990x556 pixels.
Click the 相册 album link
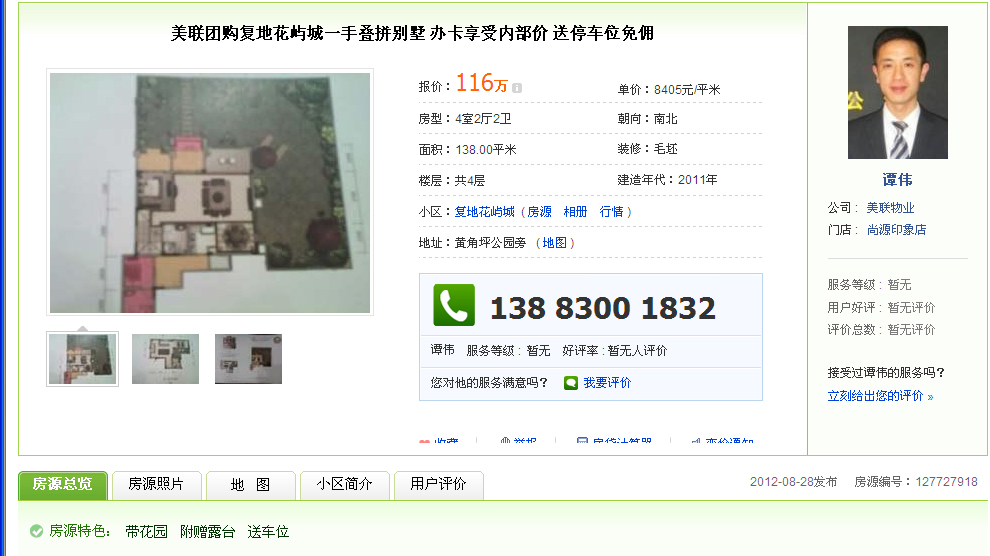575,212
